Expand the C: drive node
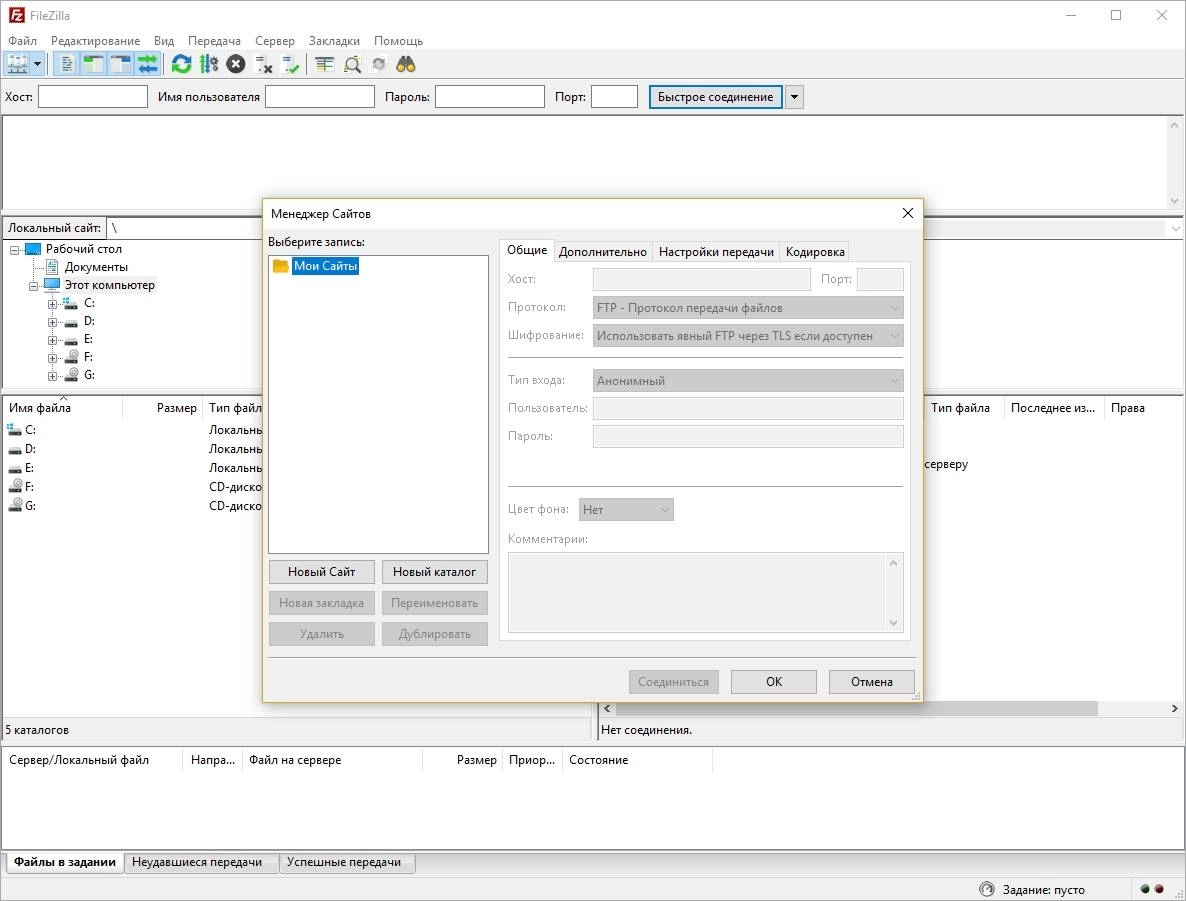 [52, 304]
